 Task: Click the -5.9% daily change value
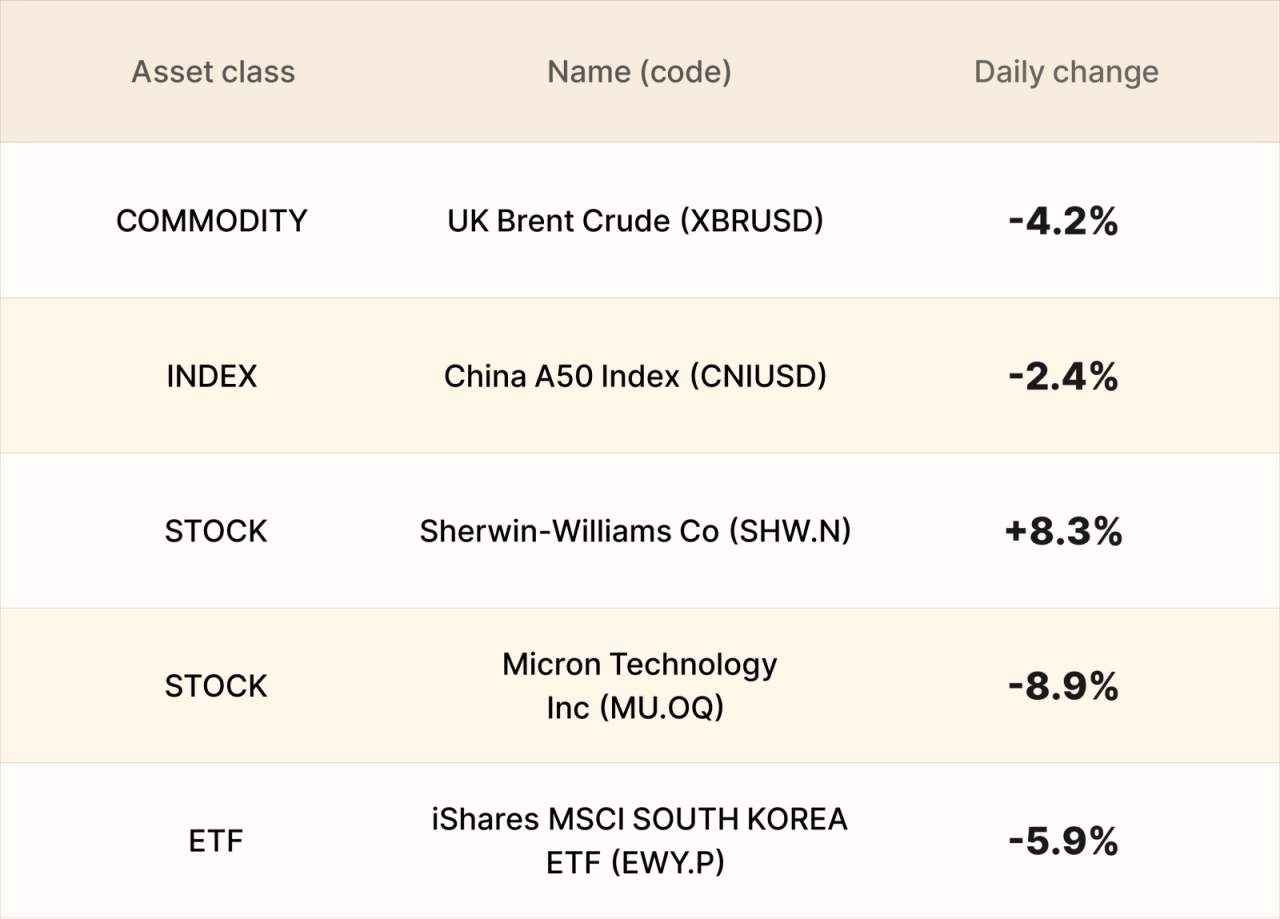[1063, 842]
